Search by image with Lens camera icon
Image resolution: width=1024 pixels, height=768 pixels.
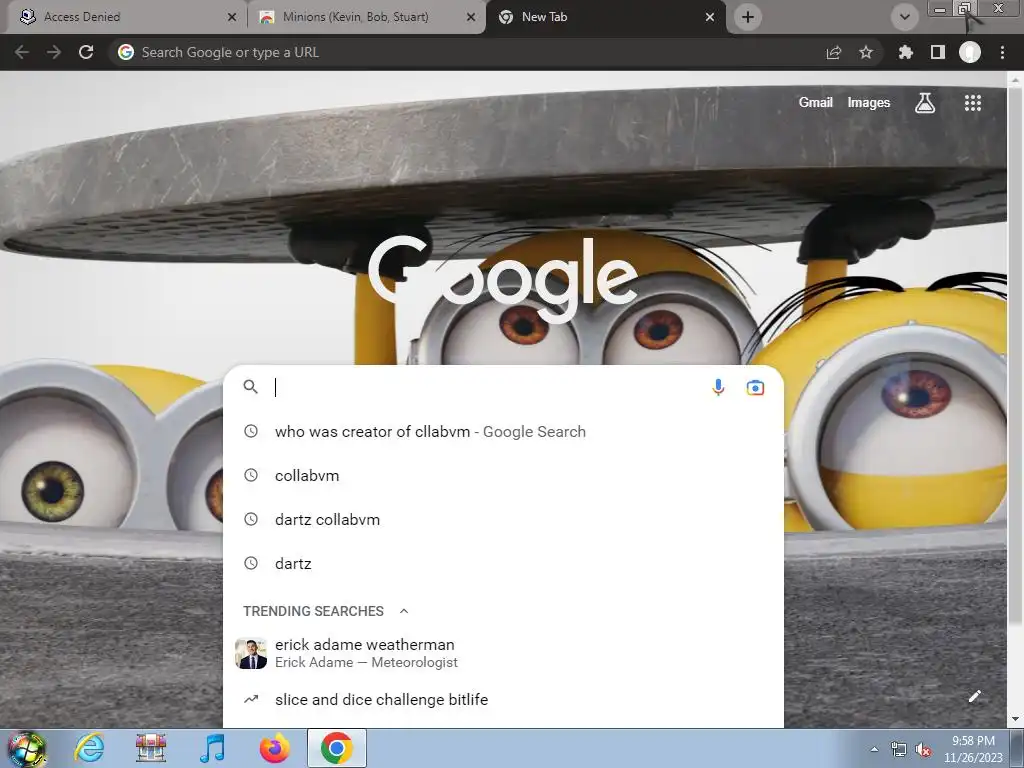[x=755, y=387]
